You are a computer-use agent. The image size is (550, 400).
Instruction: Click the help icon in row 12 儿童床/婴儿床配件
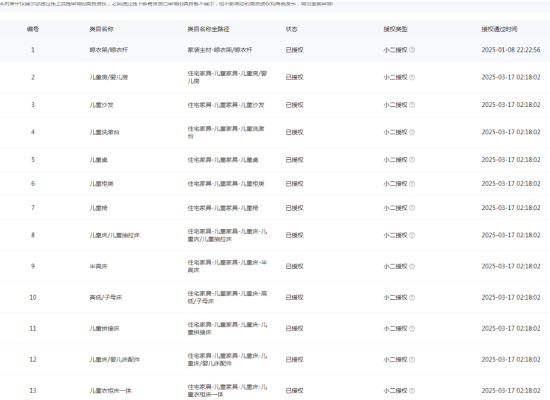(412, 360)
